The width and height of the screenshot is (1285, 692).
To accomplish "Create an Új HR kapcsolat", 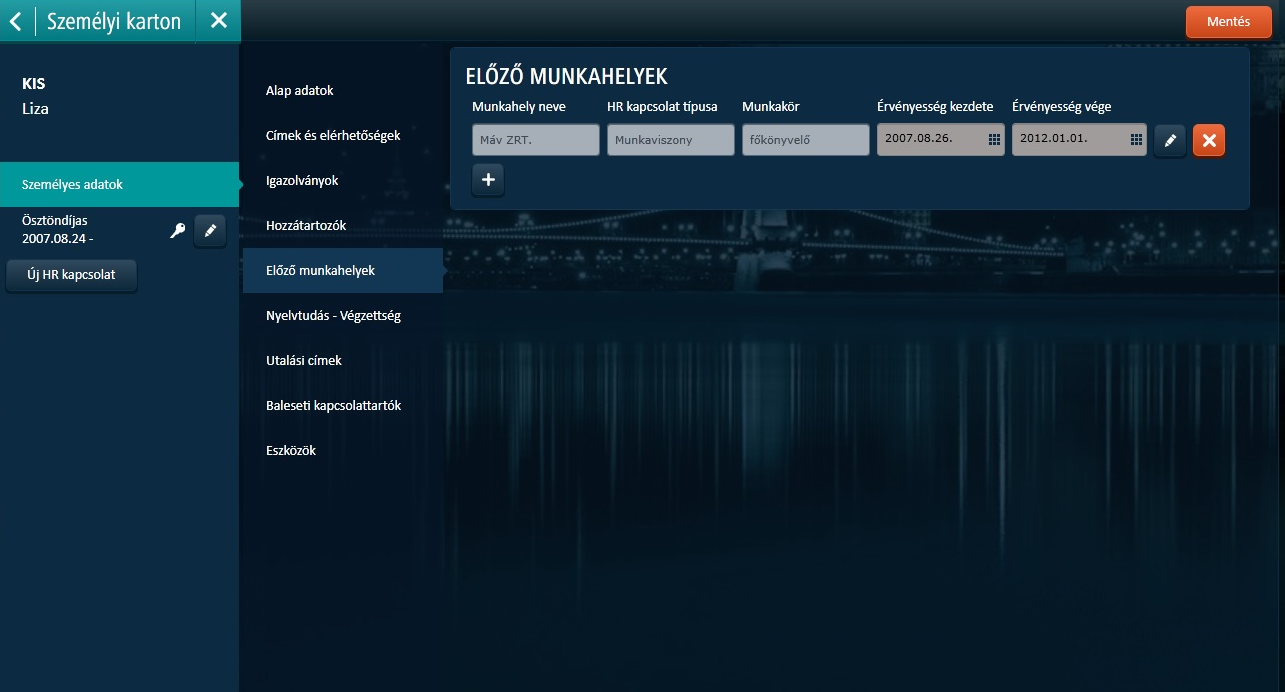I will 71,275.
